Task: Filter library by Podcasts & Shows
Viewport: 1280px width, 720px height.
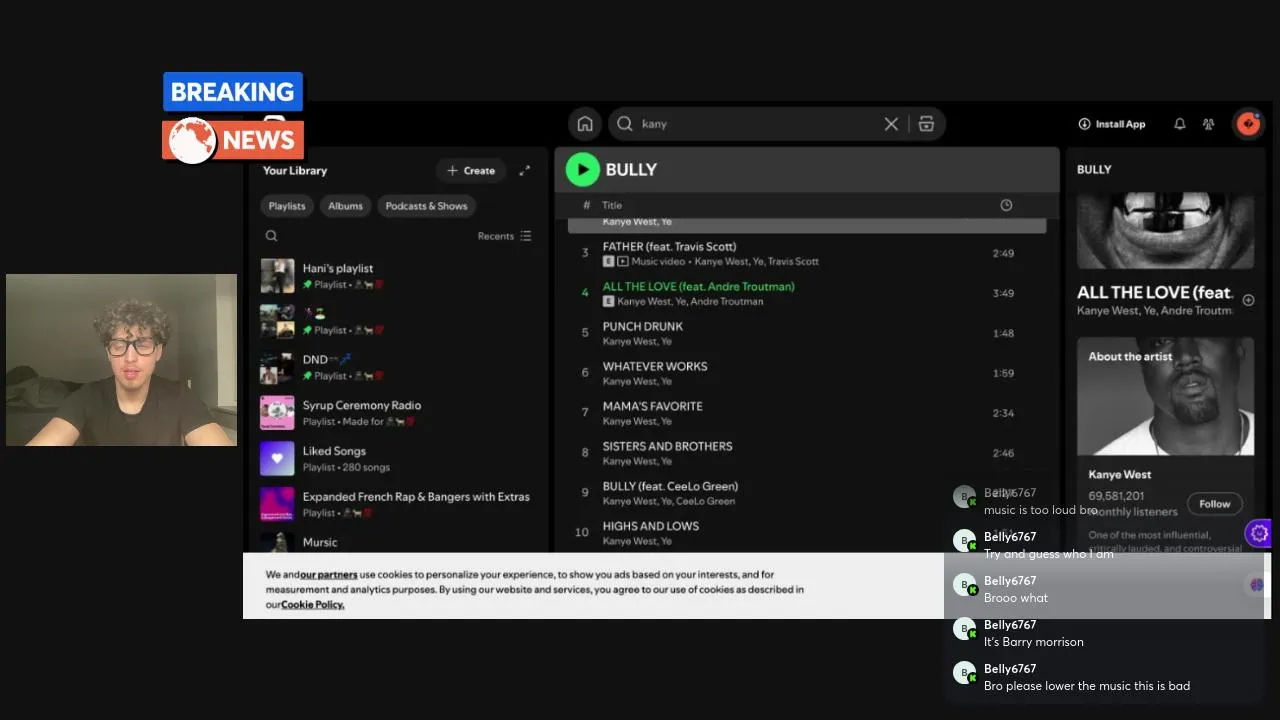Action: pos(426,206)
